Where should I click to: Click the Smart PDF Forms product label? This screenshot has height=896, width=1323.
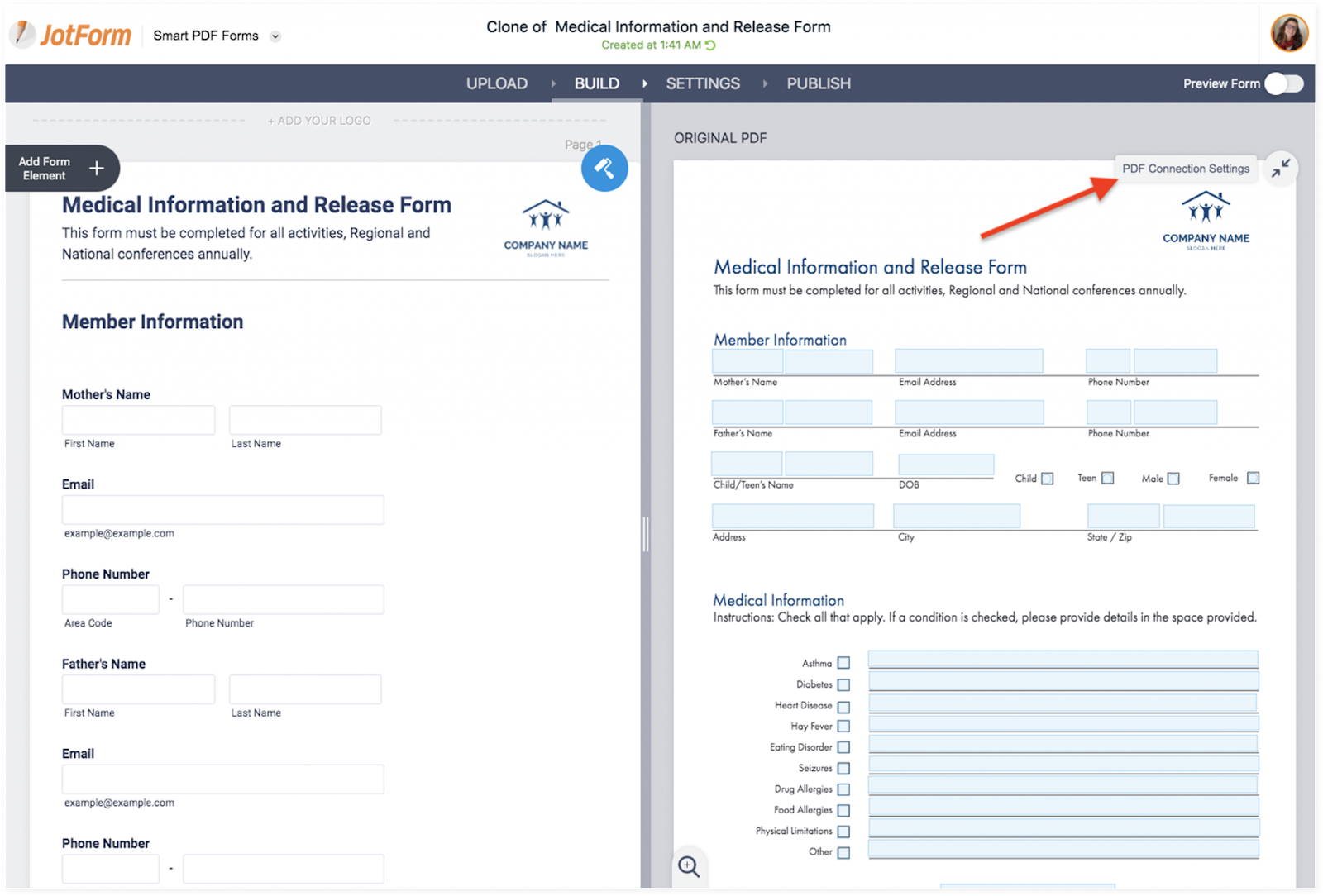[206, 36]
